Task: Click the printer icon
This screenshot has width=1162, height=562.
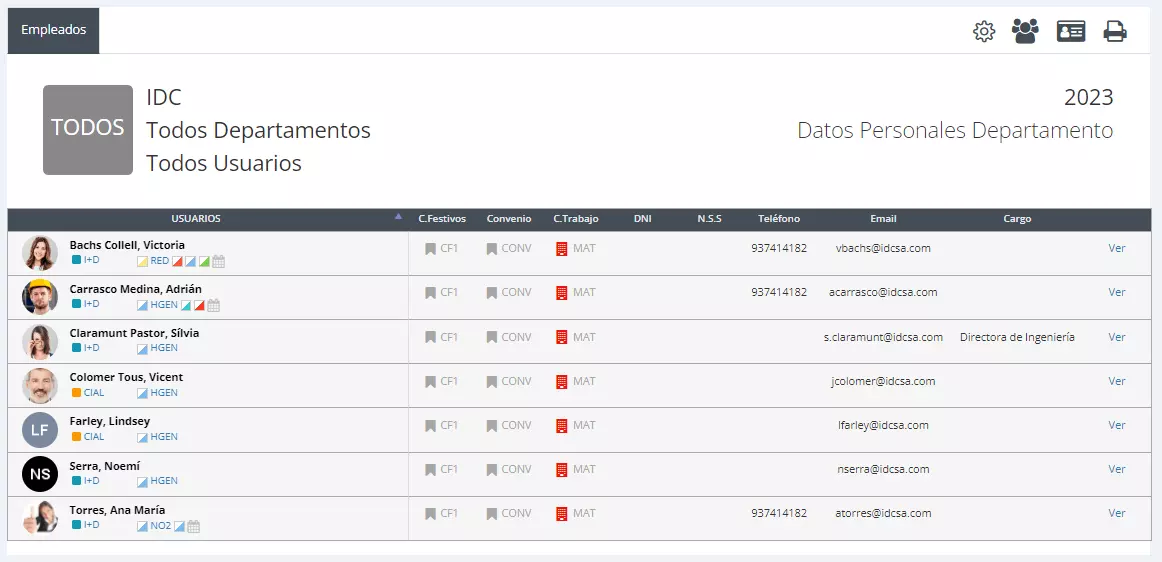Action: [1115, 31]
